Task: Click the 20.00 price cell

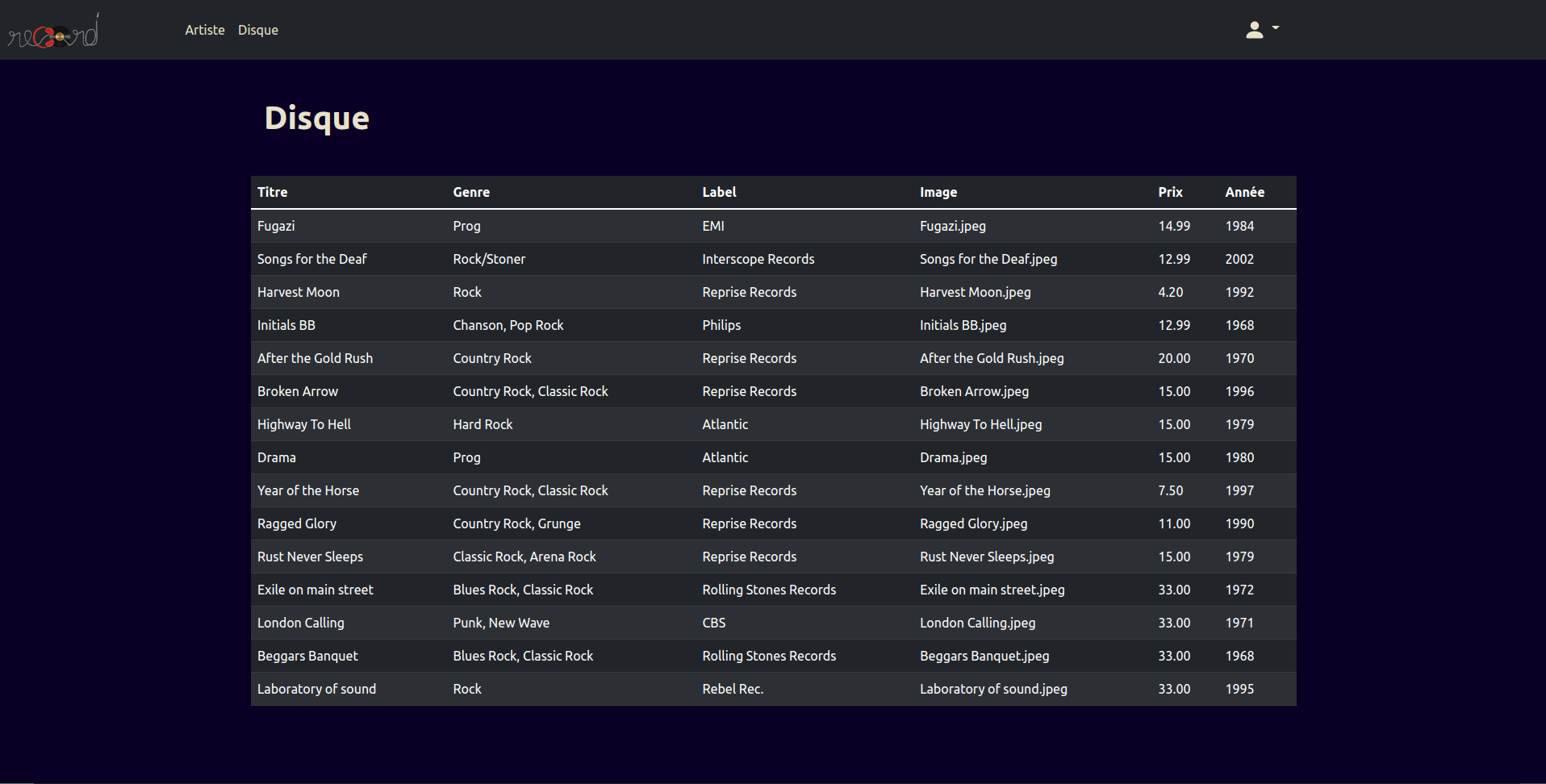Action: coord(1174,358)
